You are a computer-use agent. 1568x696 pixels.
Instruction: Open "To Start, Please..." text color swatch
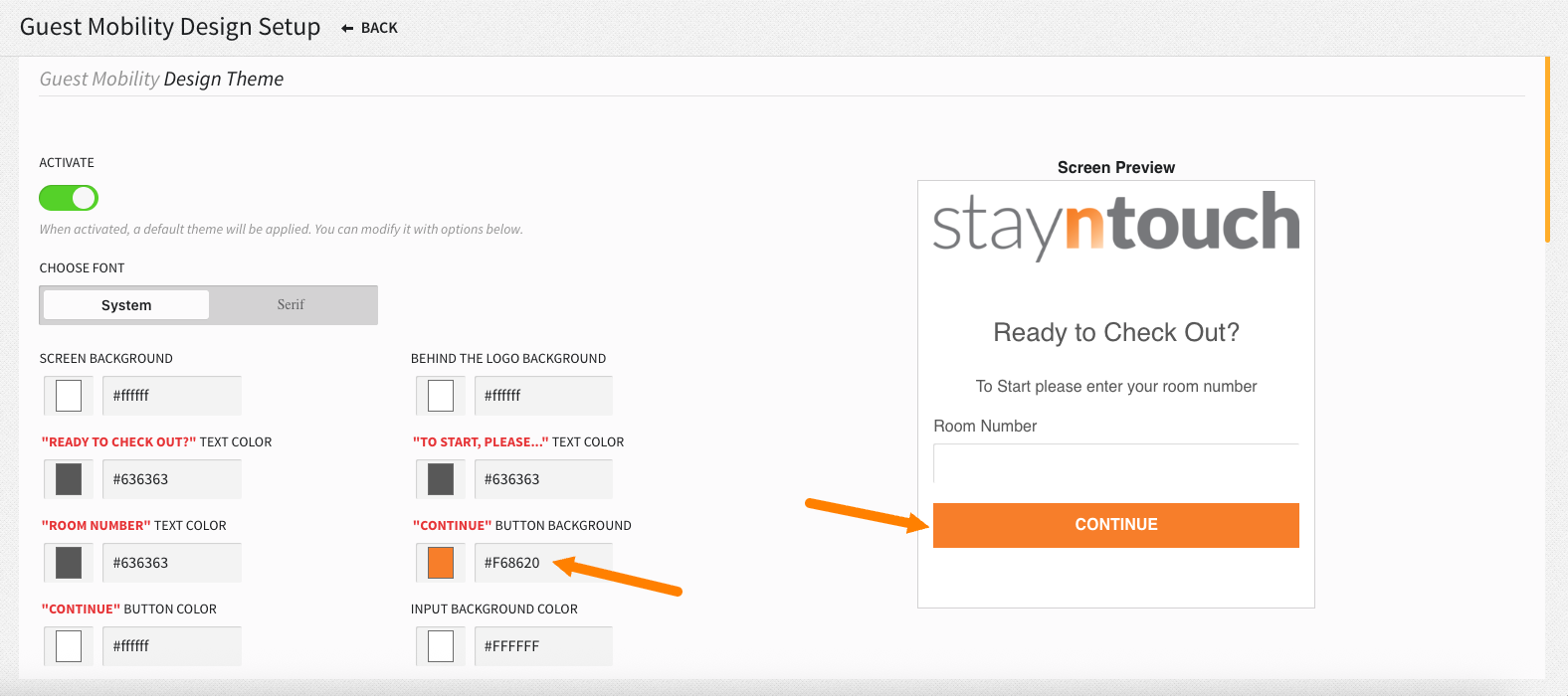point(441,479)
